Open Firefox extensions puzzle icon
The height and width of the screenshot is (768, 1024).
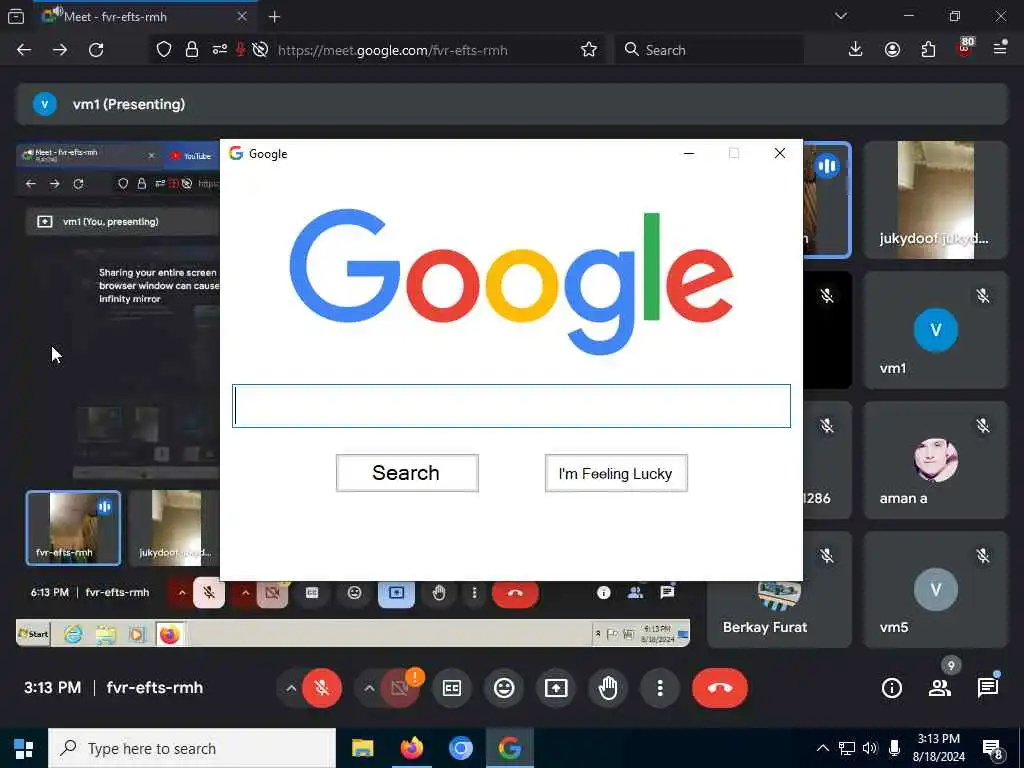coord(928,50)
